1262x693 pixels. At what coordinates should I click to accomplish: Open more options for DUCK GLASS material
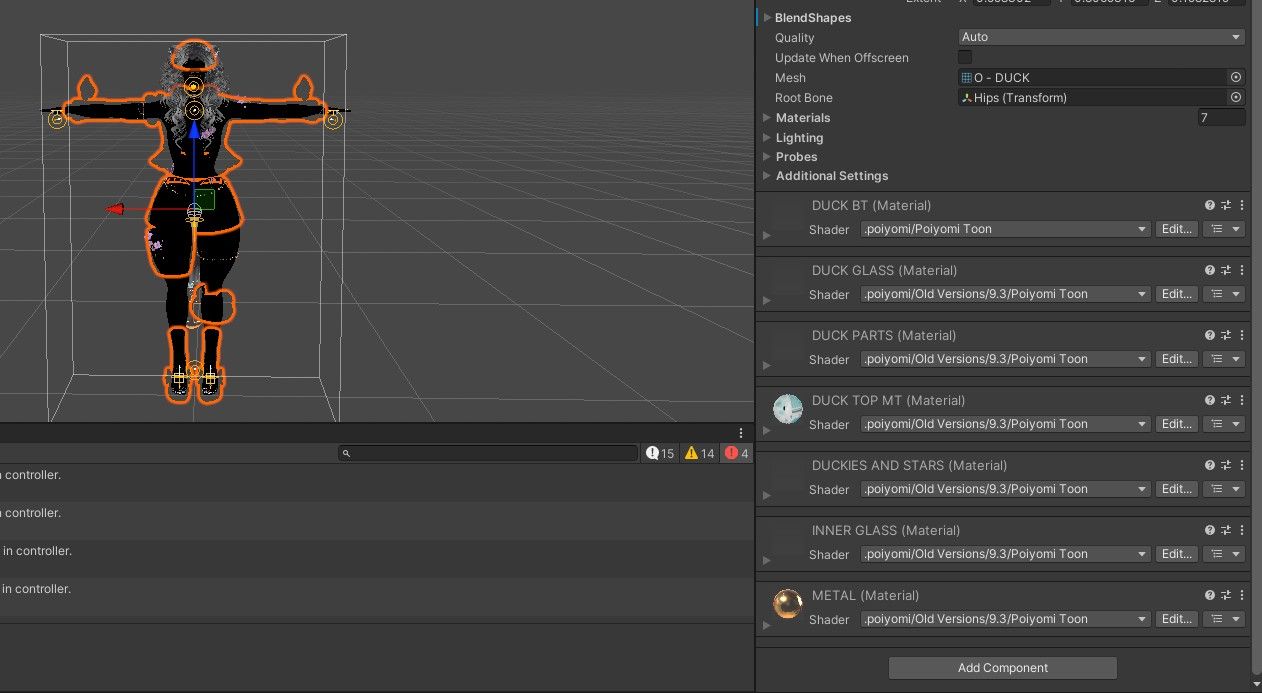click(1241, 270)
